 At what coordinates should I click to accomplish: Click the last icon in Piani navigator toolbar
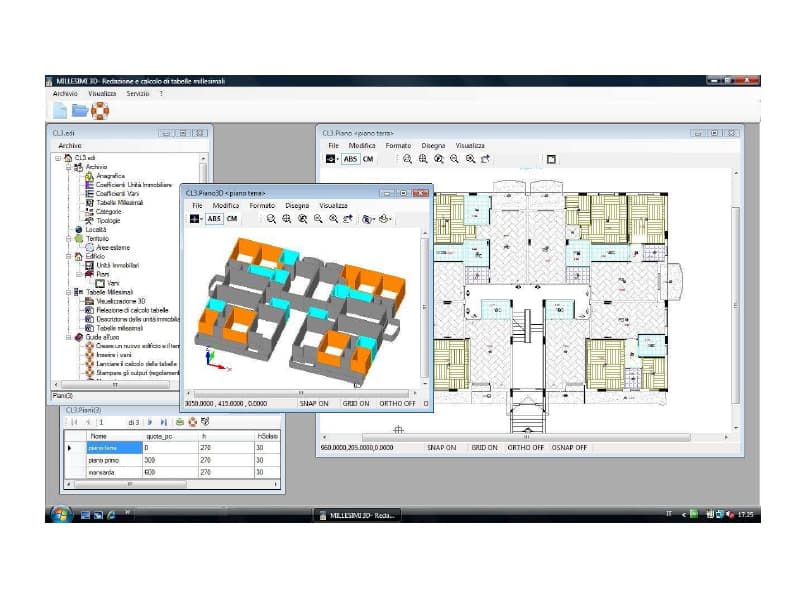205,422
